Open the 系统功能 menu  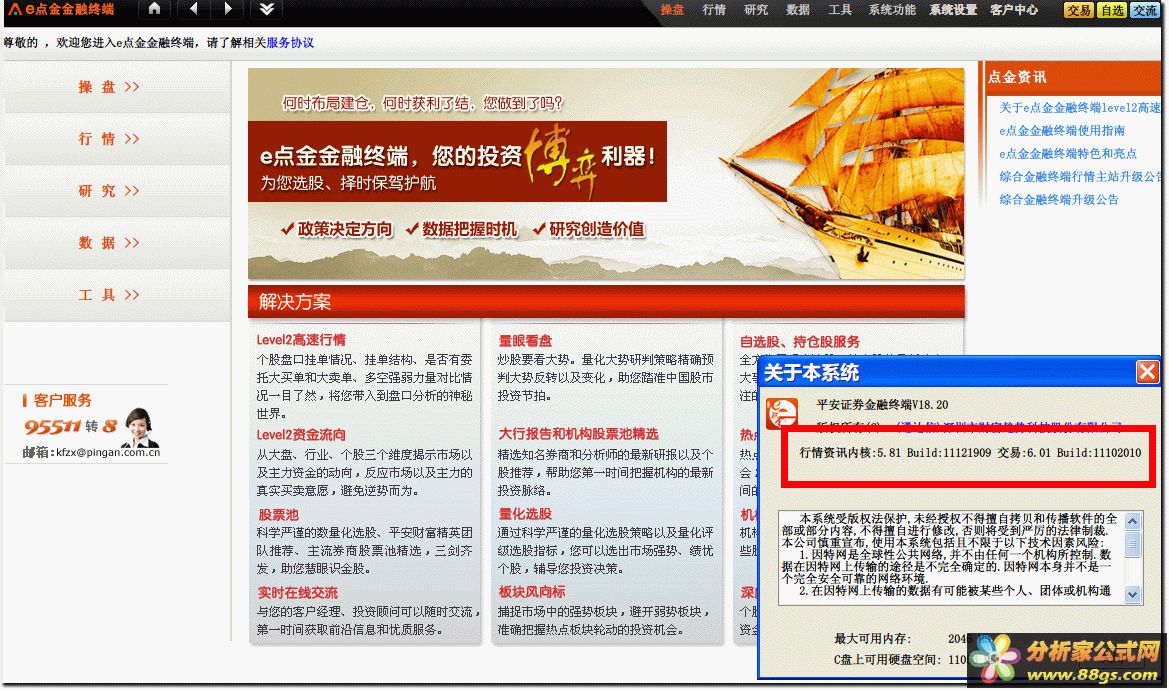pyautogui.click(x=892, y=10)
